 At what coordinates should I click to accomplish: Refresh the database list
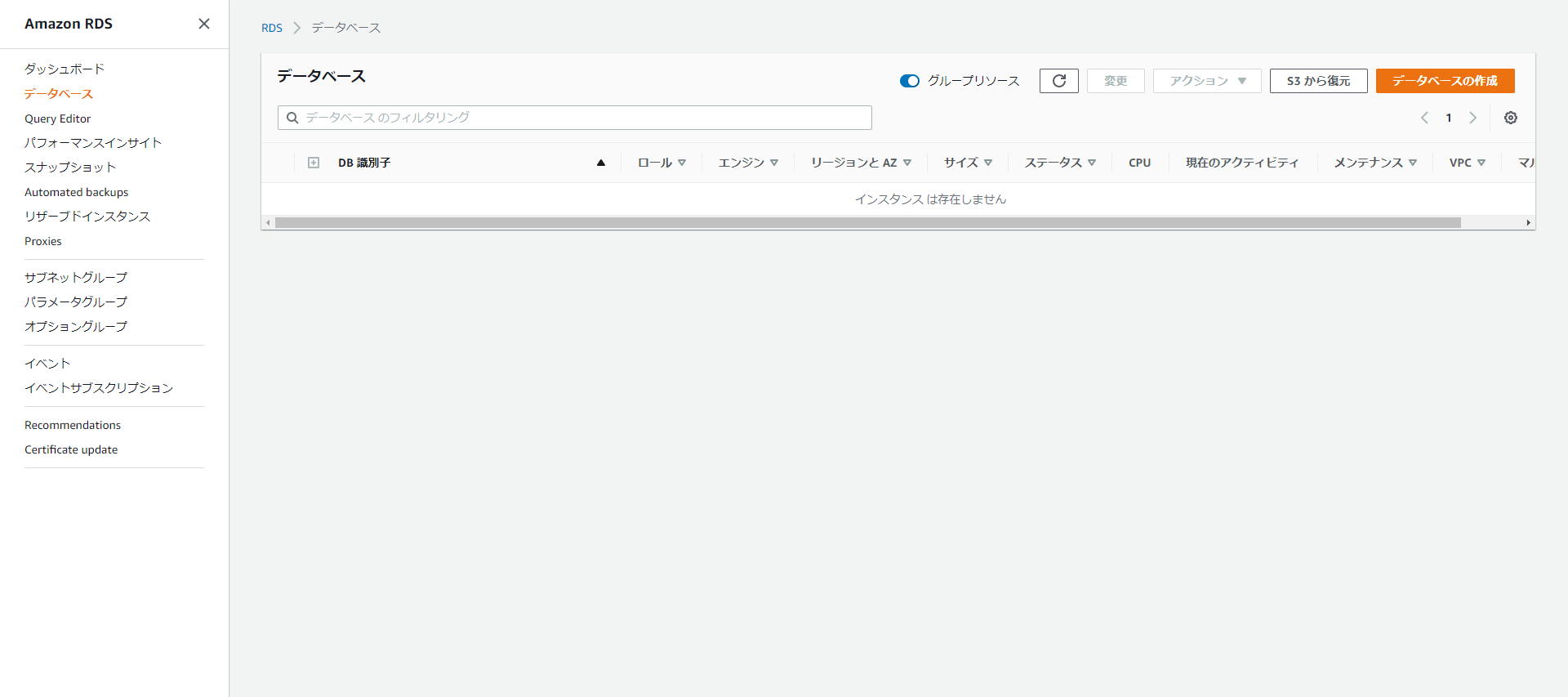pos(1059,81)
